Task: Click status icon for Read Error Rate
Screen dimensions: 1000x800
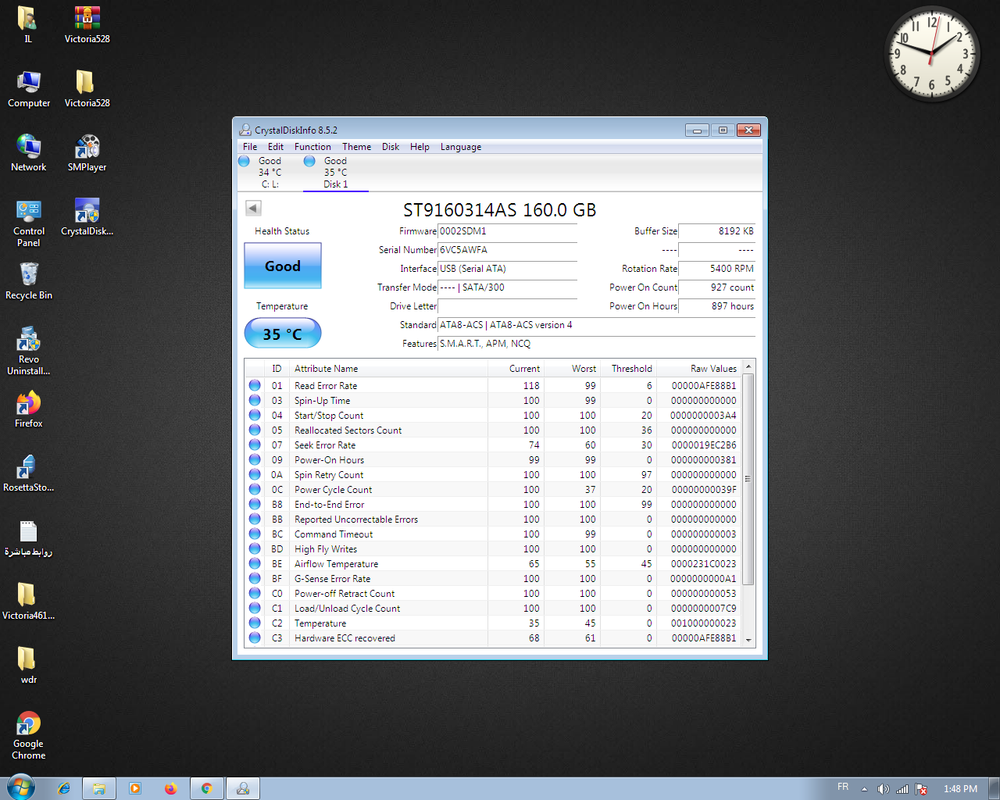Action: 254,385
